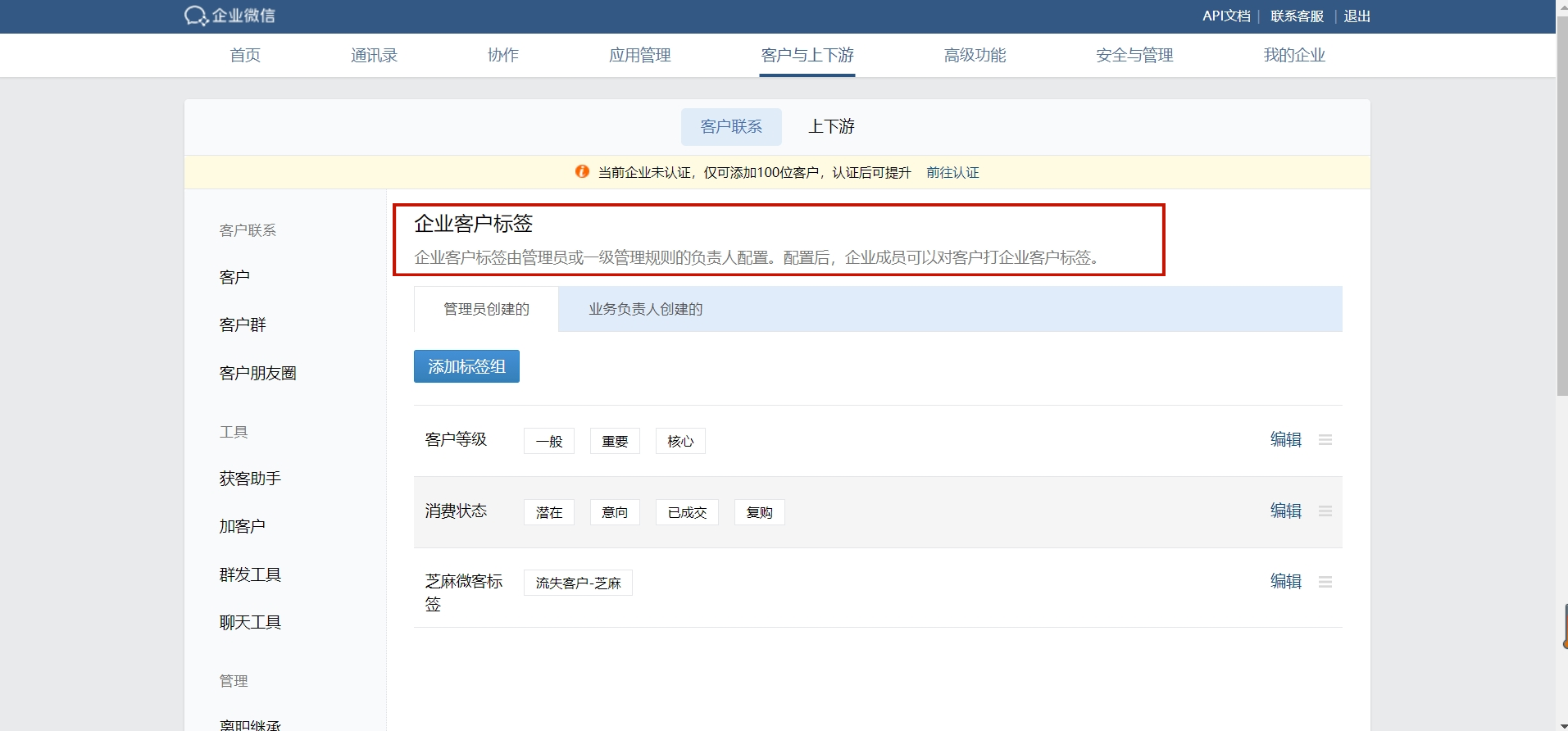The height and width of the screenshot is (731, 1568).
Task: Open the API文档 link
Action: pyautogui.click(x=1226, y=16)
